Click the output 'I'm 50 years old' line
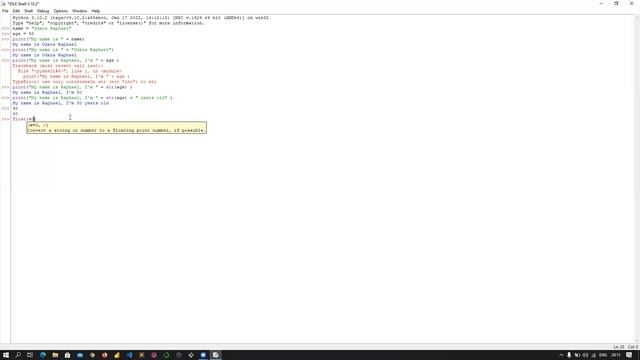 (x=60, y=103)
